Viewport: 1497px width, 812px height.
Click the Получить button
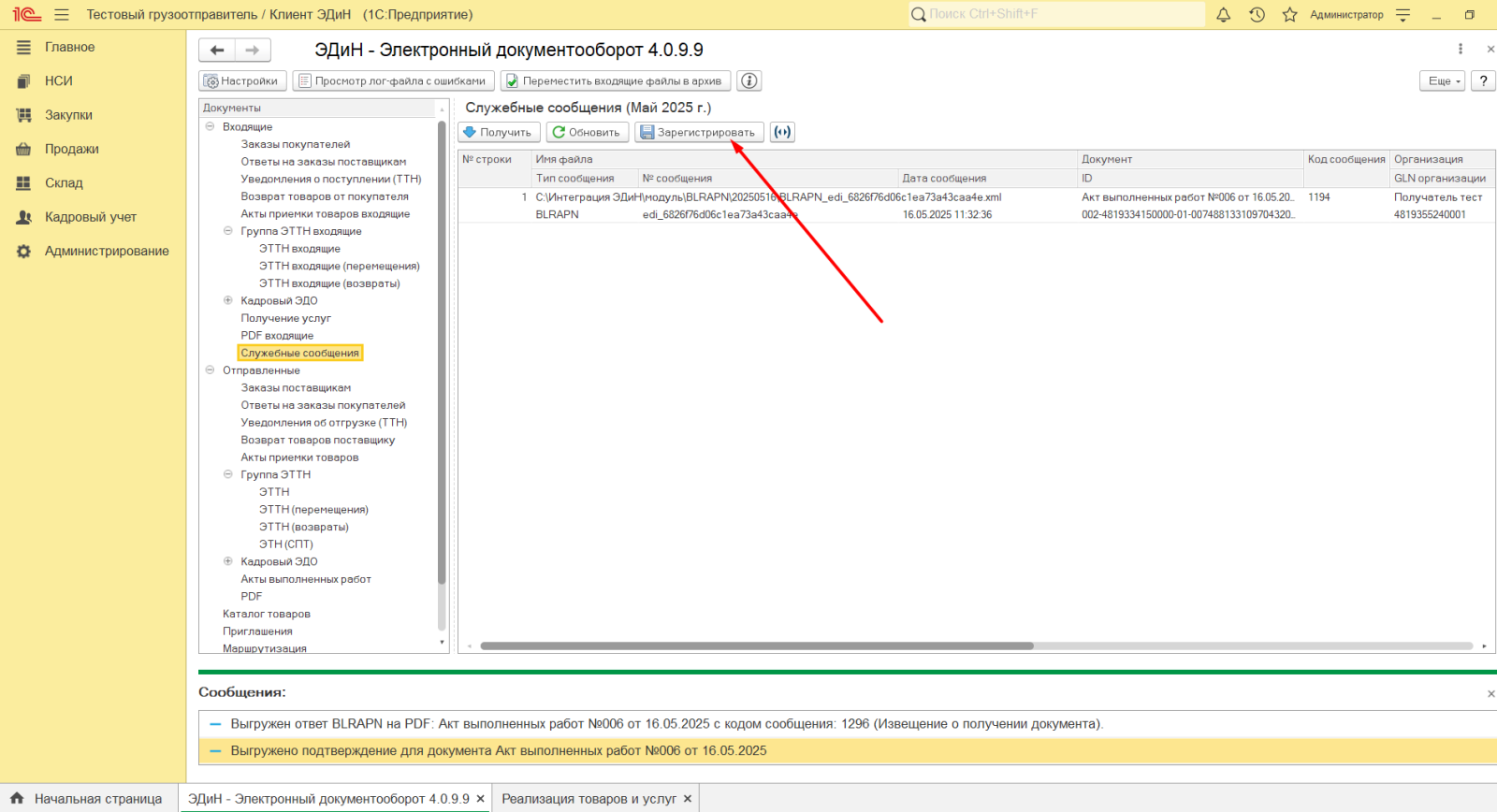click(x=499, y=132)
